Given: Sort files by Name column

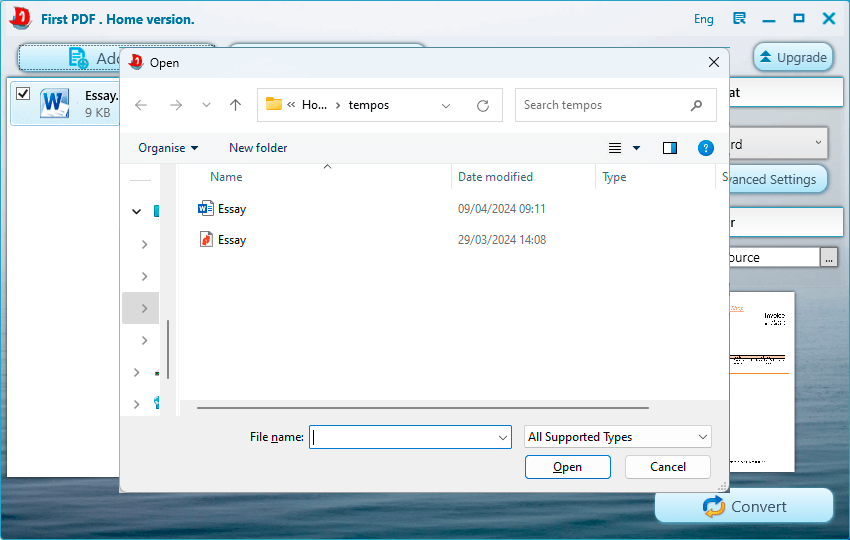Looking at the screenshot, I should click(226, 177).
